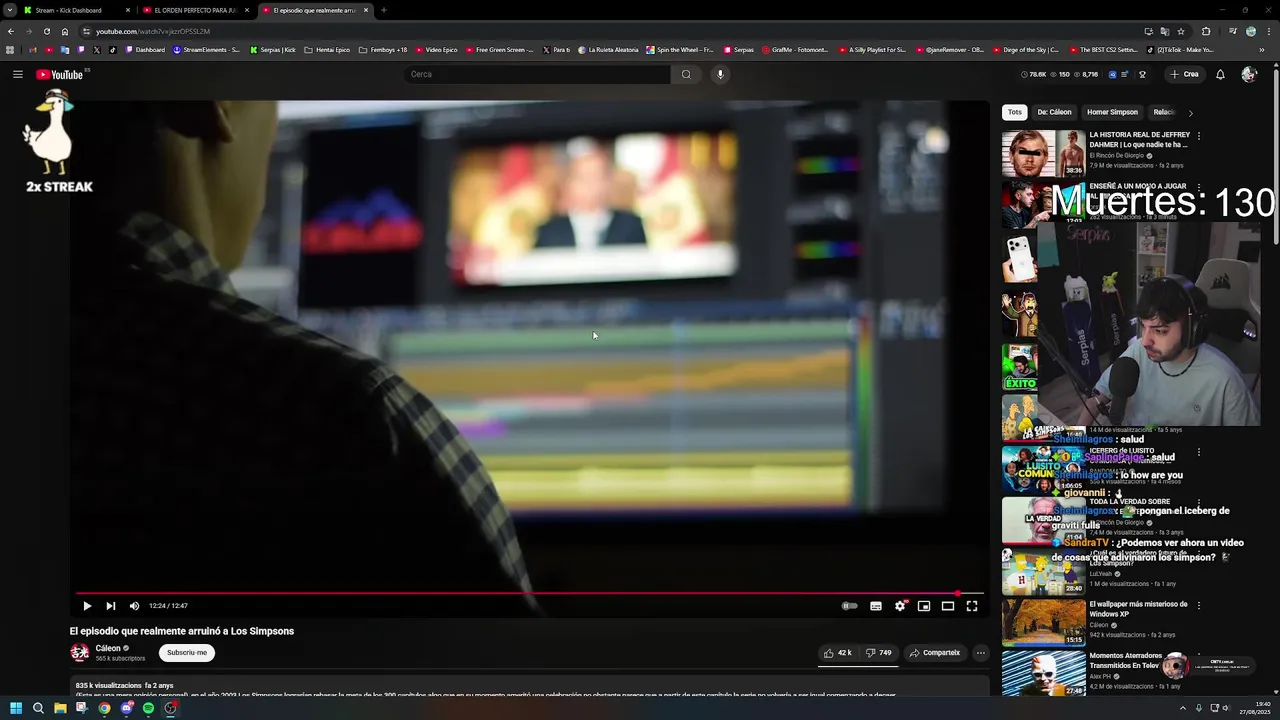Toggle subtitles in the player

coord(876,606)
